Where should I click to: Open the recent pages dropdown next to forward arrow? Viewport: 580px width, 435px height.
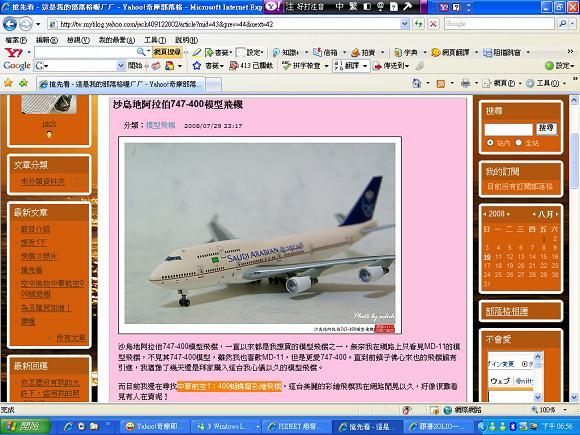click(x=38, y=24)
